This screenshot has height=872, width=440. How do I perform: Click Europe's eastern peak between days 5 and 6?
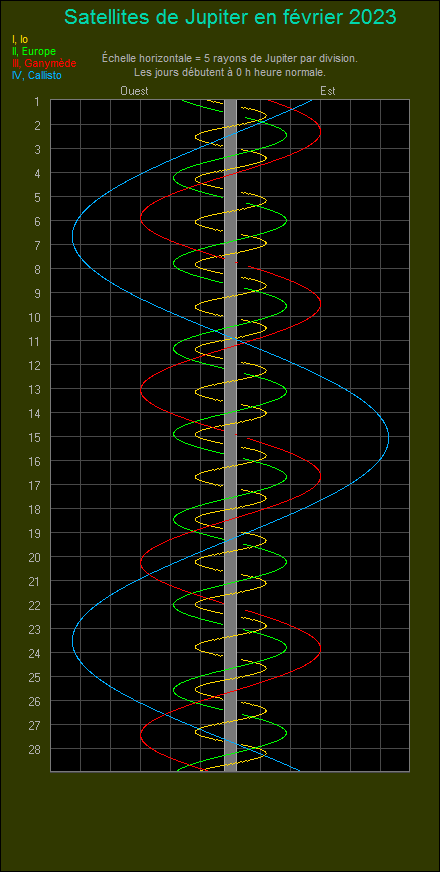pos(286,220)
